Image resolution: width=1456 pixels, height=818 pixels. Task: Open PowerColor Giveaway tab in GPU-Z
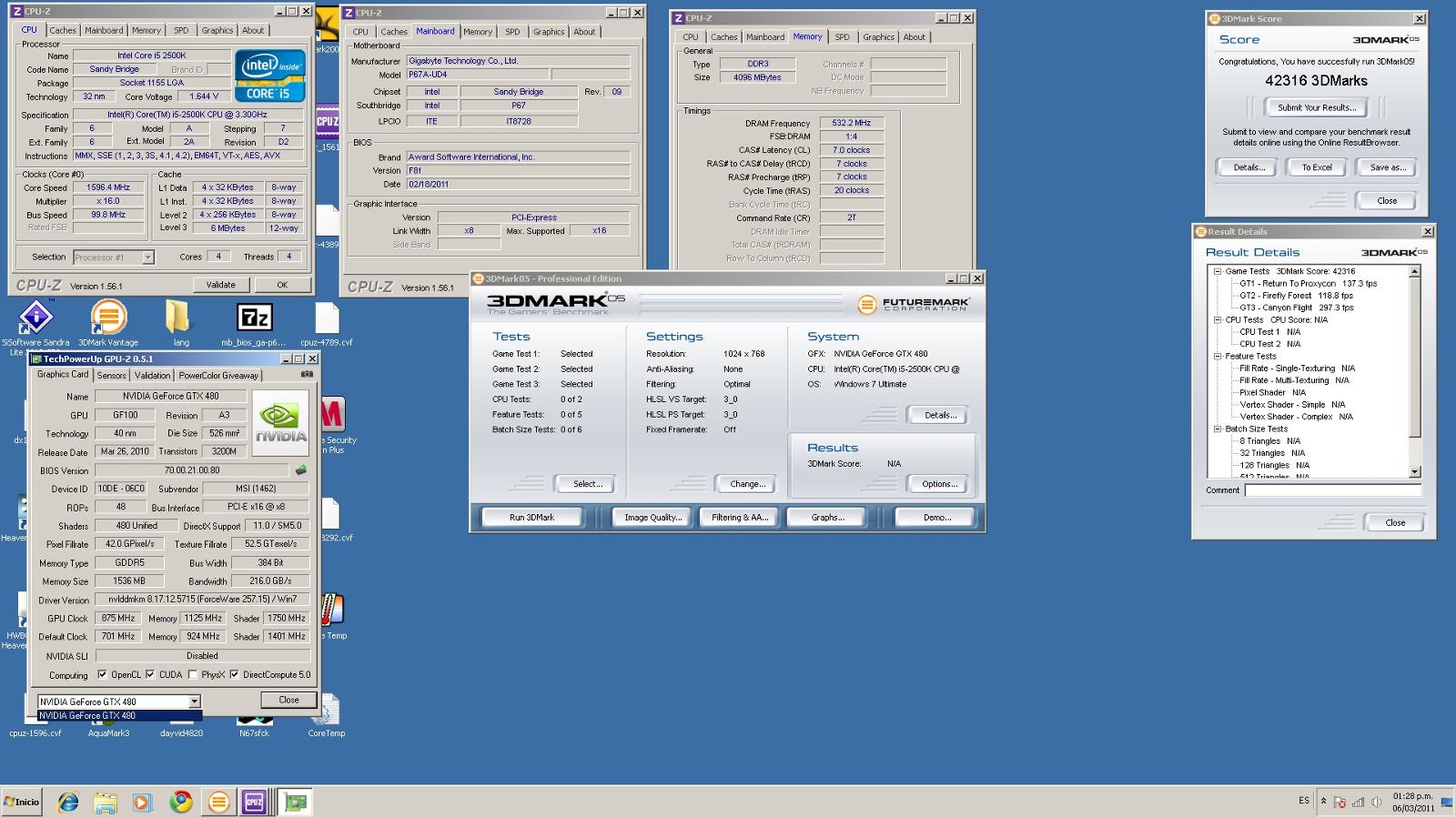click(218, 375)
